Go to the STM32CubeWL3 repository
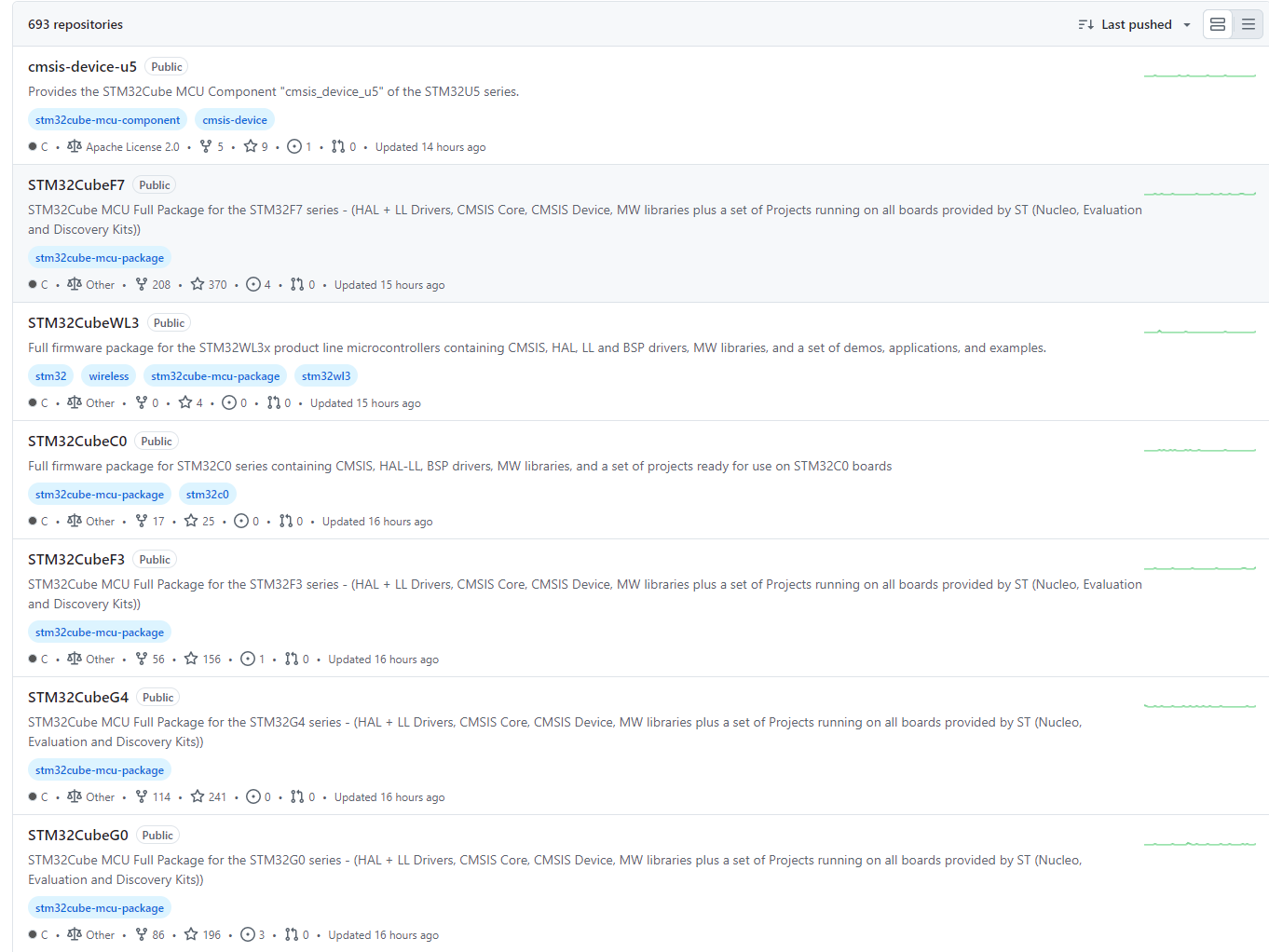Image resolution: width=1269 pixels, height=952 pixels. (84, 322)
